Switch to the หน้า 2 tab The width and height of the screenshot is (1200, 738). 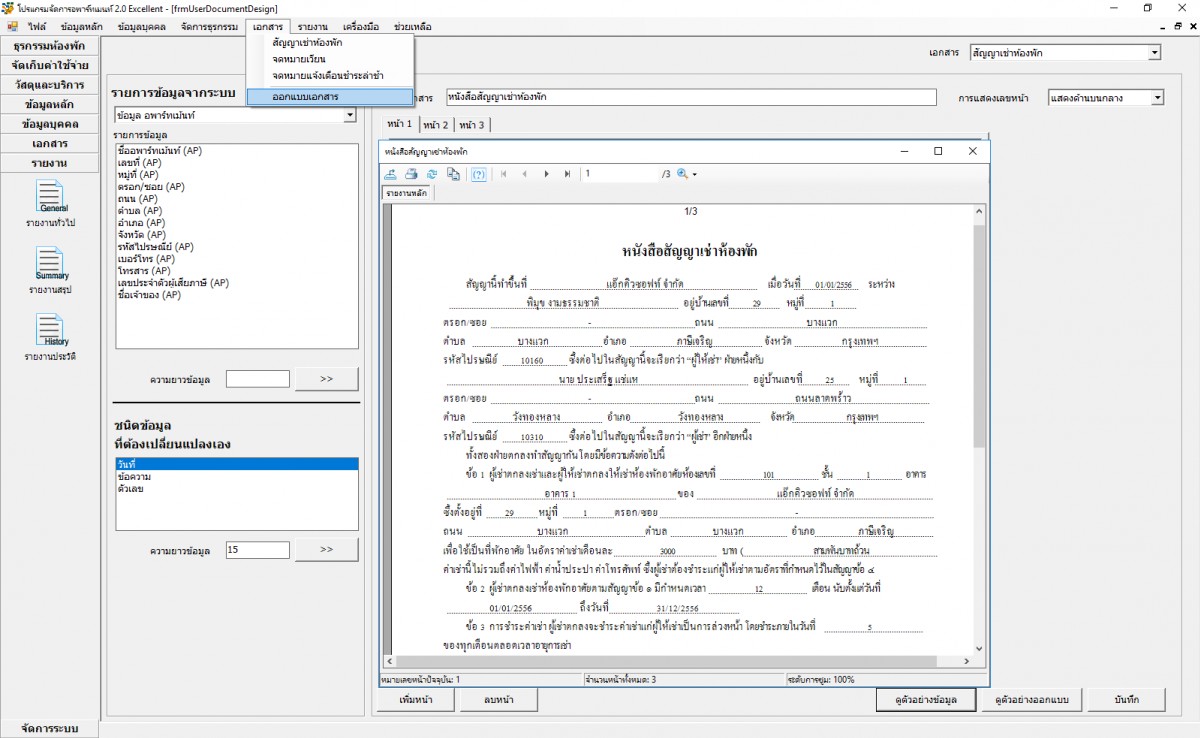pyautogui.click(x=435, y=125)
